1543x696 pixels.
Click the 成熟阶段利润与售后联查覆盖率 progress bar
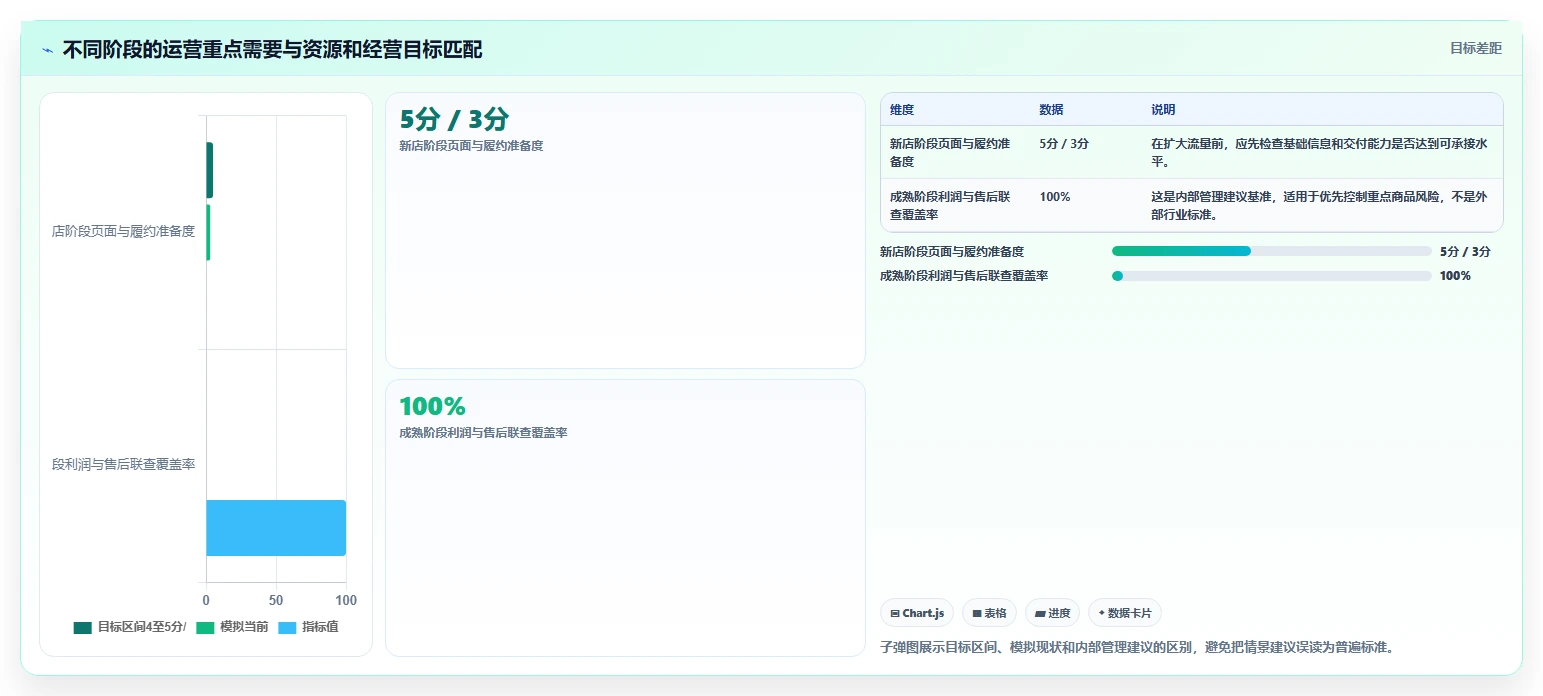[1272, 276]
